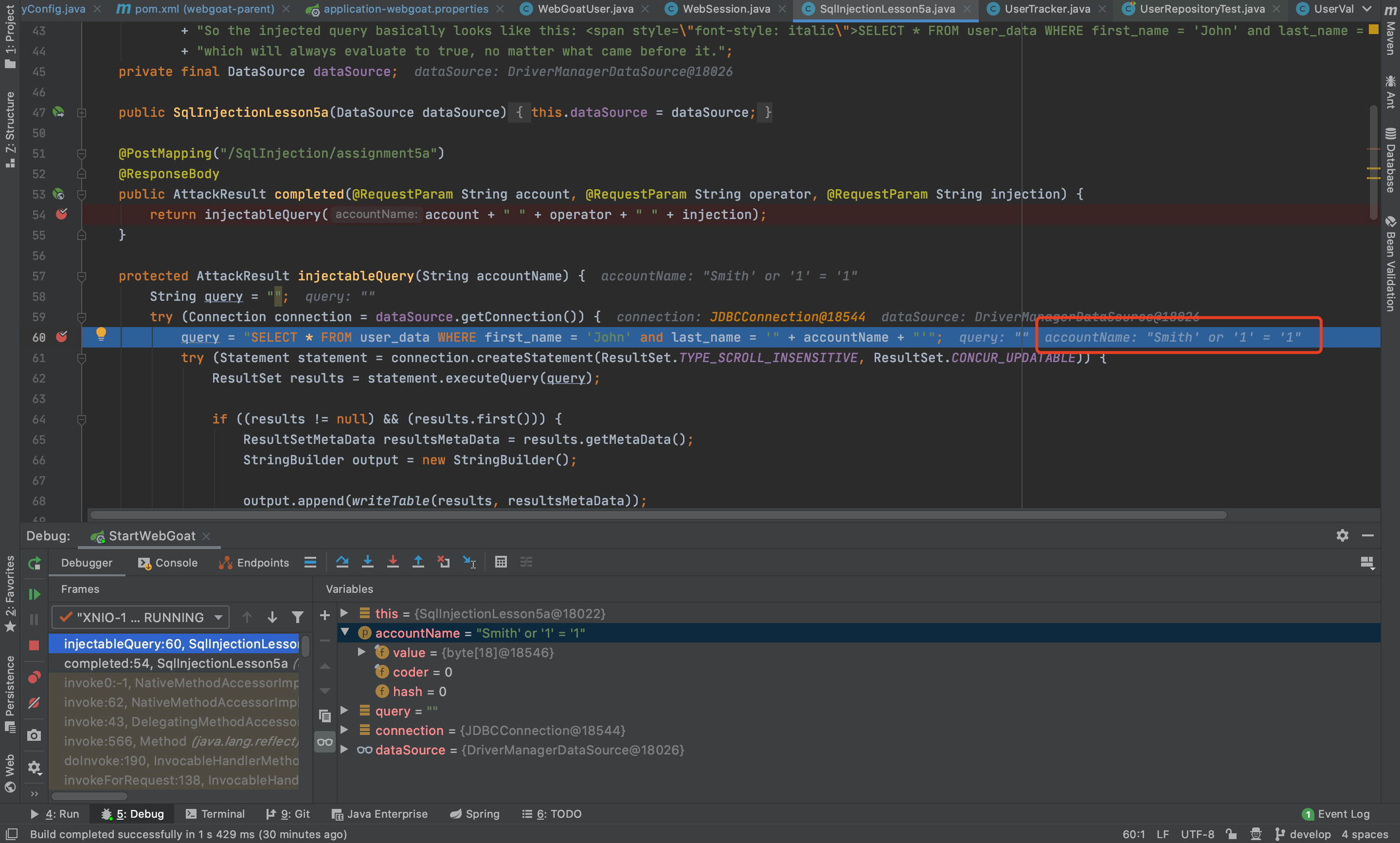The width and height of the screenshot is (1400, 843).
Task: Open the Evaluate Expression calculator icon
Action: pos(500,562)
